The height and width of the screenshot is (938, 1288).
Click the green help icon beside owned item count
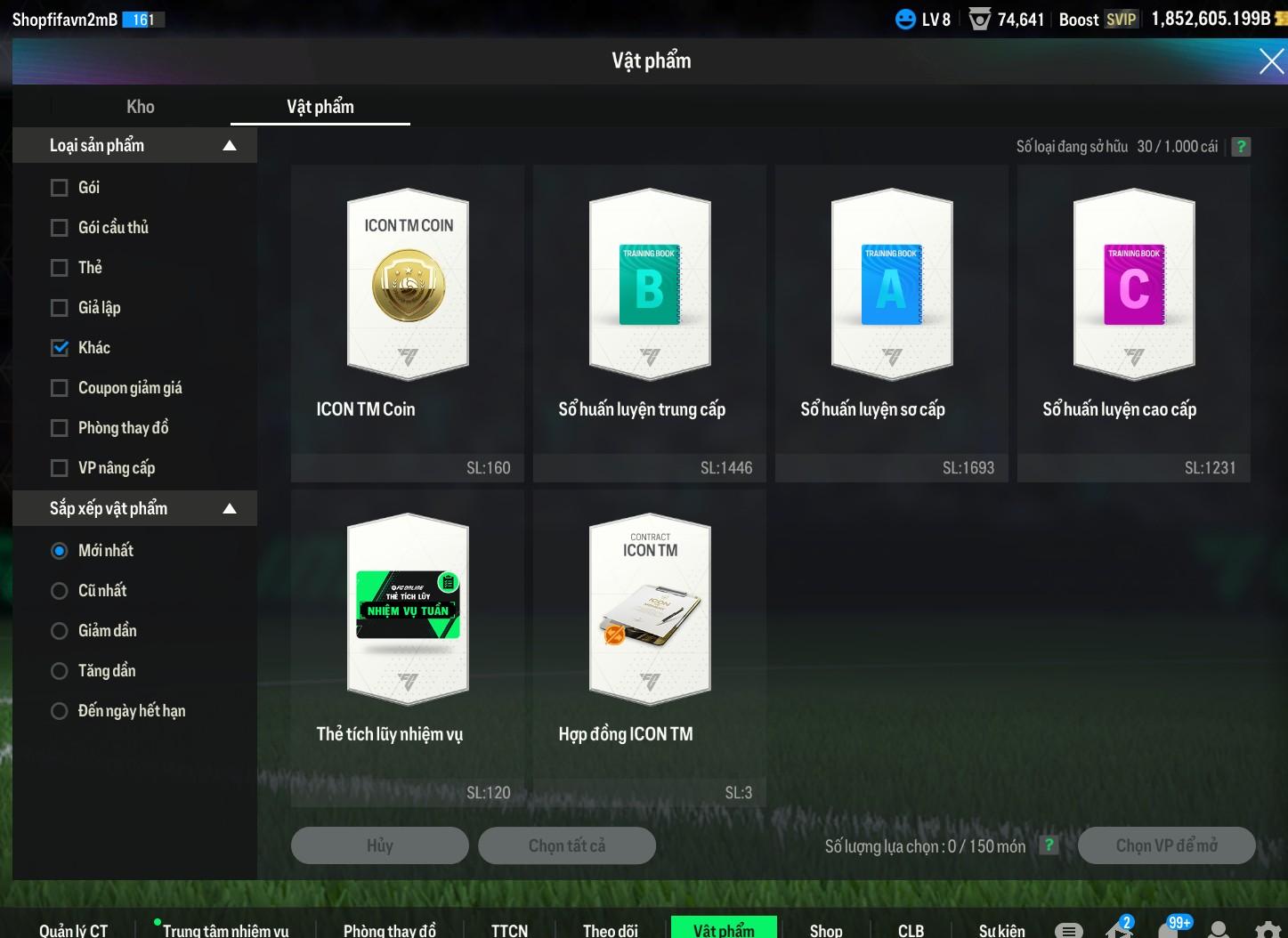click(1241, 147)
